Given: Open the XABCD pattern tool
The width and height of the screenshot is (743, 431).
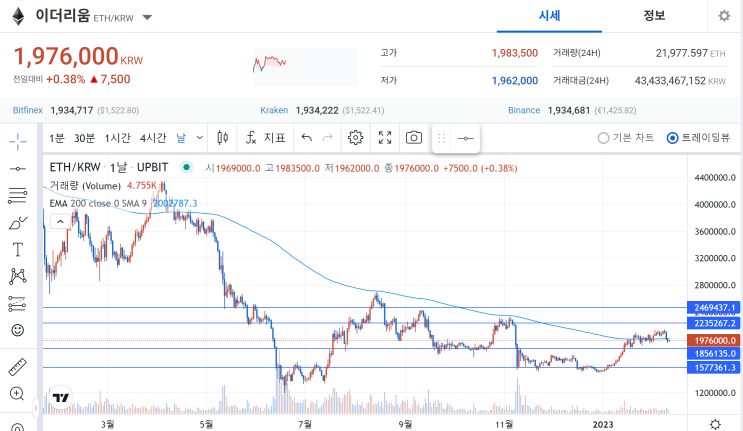Looking at the screenshot, I should point(18,276).
